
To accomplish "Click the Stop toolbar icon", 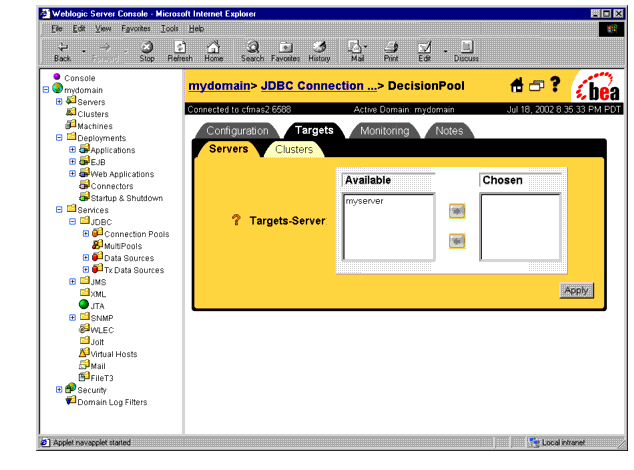I will click(147, 51).
